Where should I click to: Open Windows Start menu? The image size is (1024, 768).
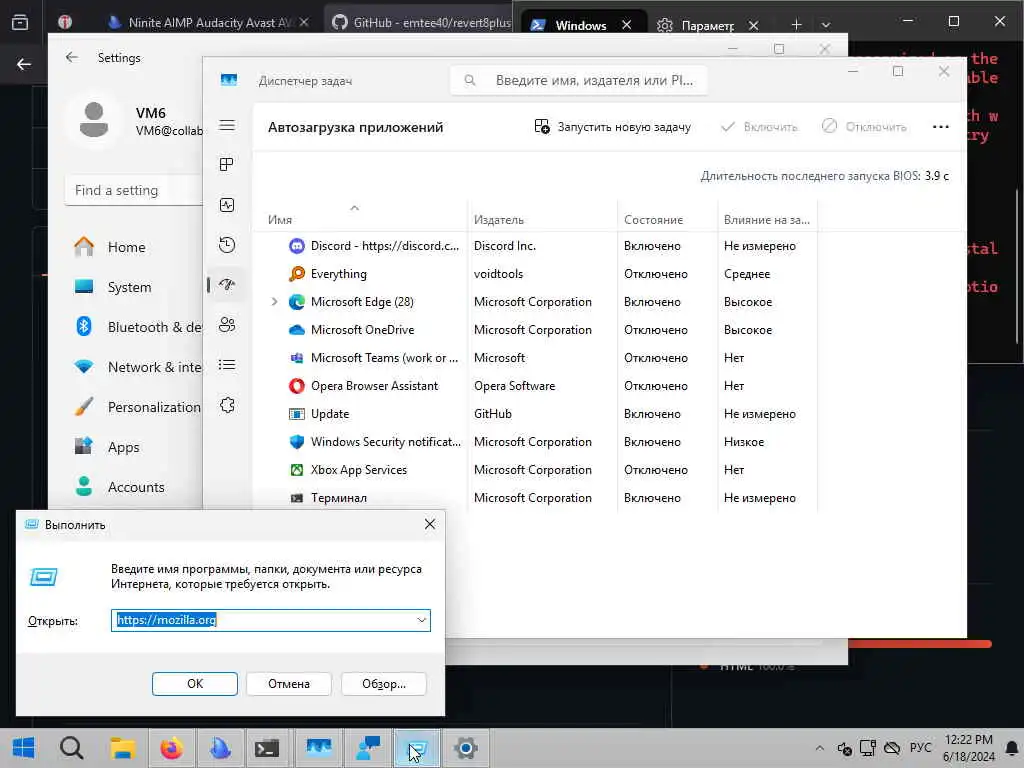click(24, 748)
